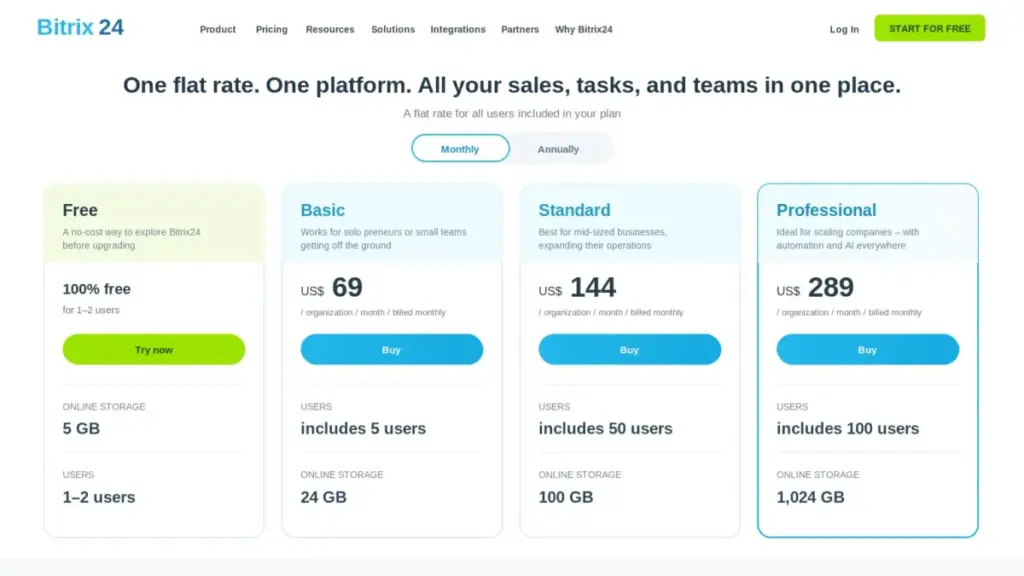Click the Standard plan title
Screen dimensions: 1024x576
[x=574, y=210]
